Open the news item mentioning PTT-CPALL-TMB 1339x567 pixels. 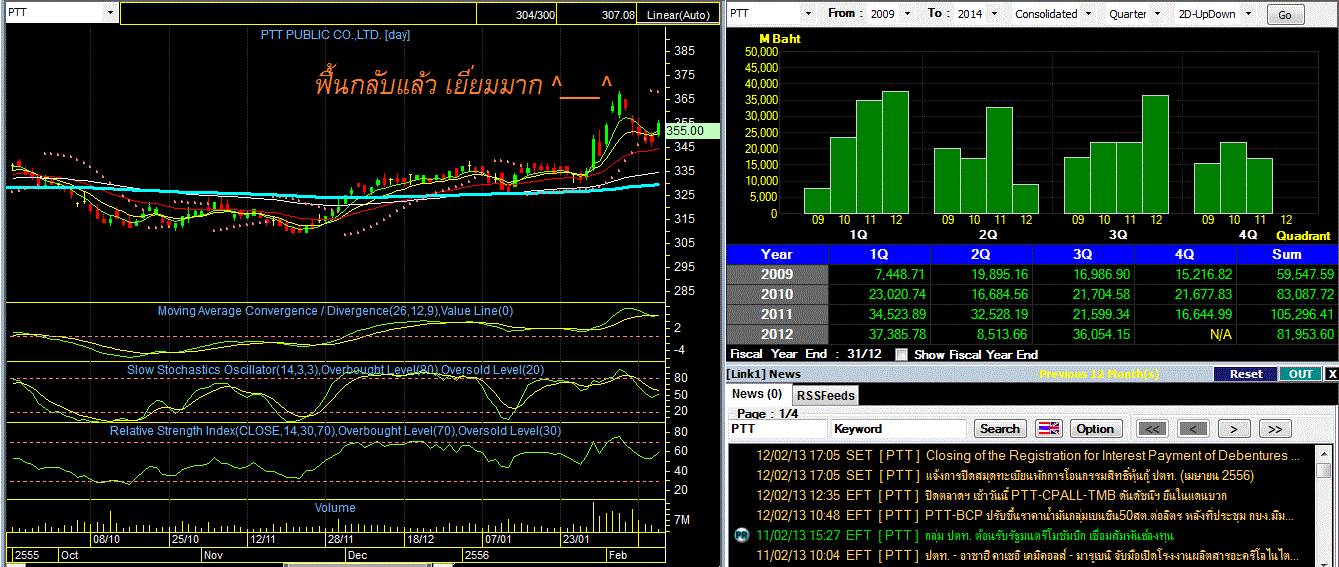1022,495
